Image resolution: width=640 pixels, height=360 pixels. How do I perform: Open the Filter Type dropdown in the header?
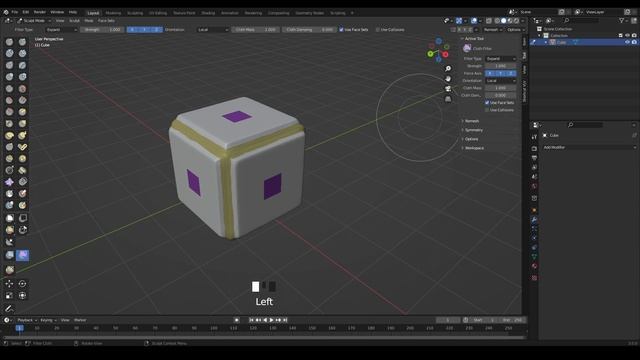61,30
